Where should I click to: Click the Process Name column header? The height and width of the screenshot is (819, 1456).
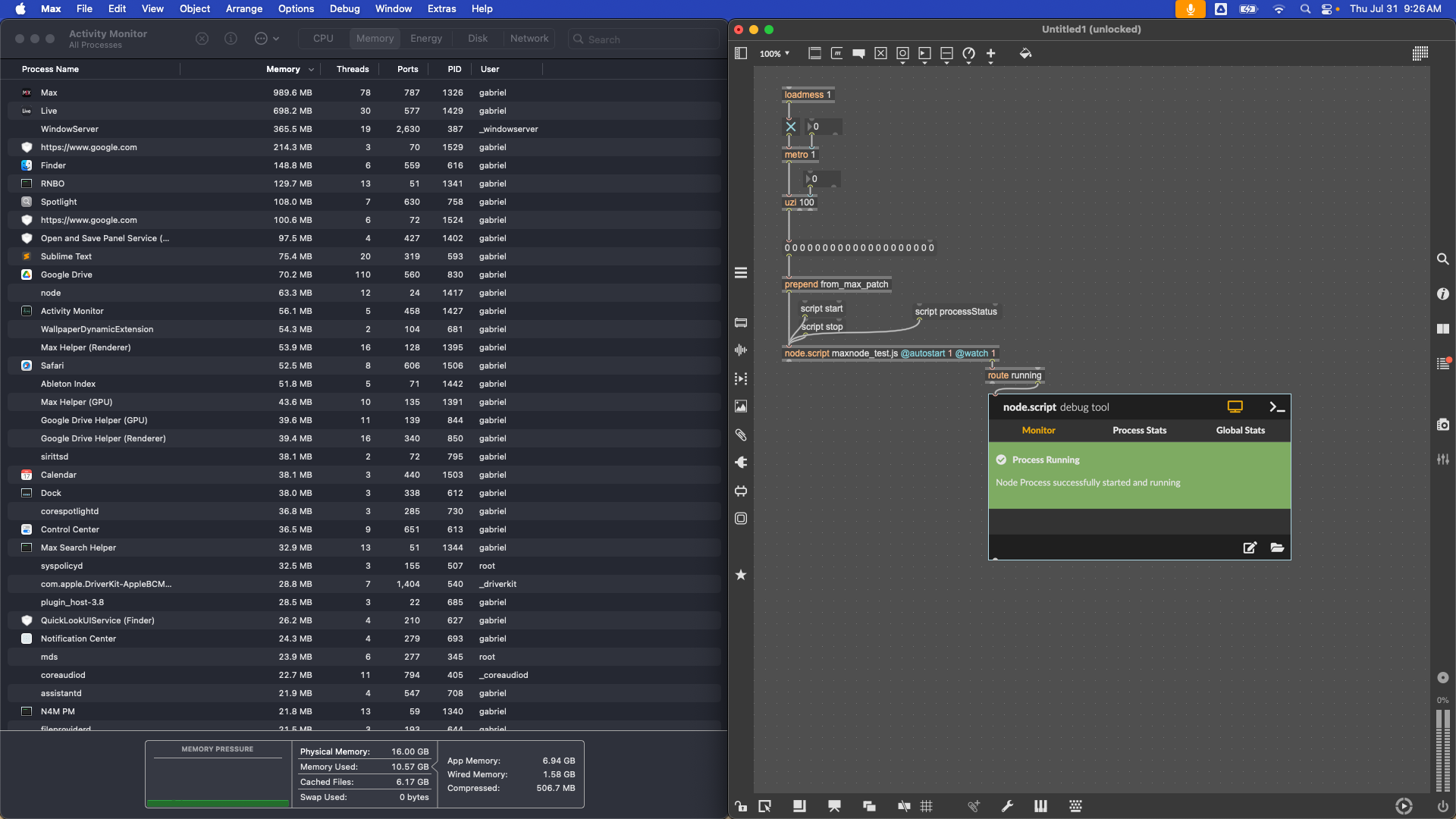[x=50, y=69]
